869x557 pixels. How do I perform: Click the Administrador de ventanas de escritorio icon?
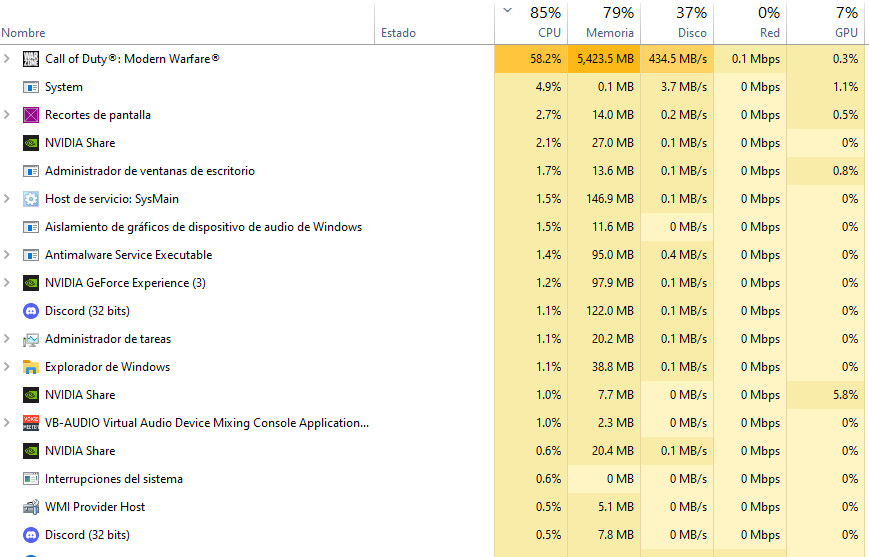tap(30, 171)
